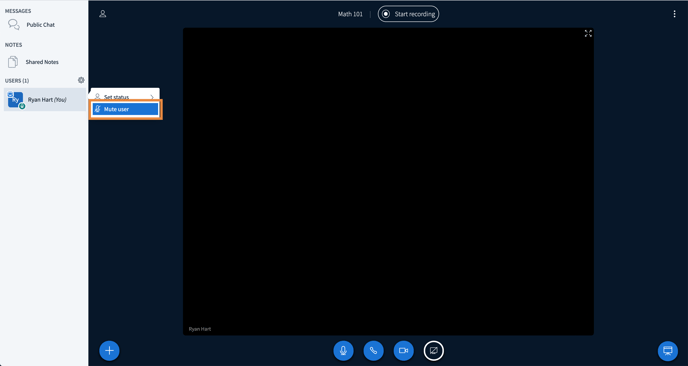The image size is (688, 366).
Task: Share your screen
Action: (434, 351)
